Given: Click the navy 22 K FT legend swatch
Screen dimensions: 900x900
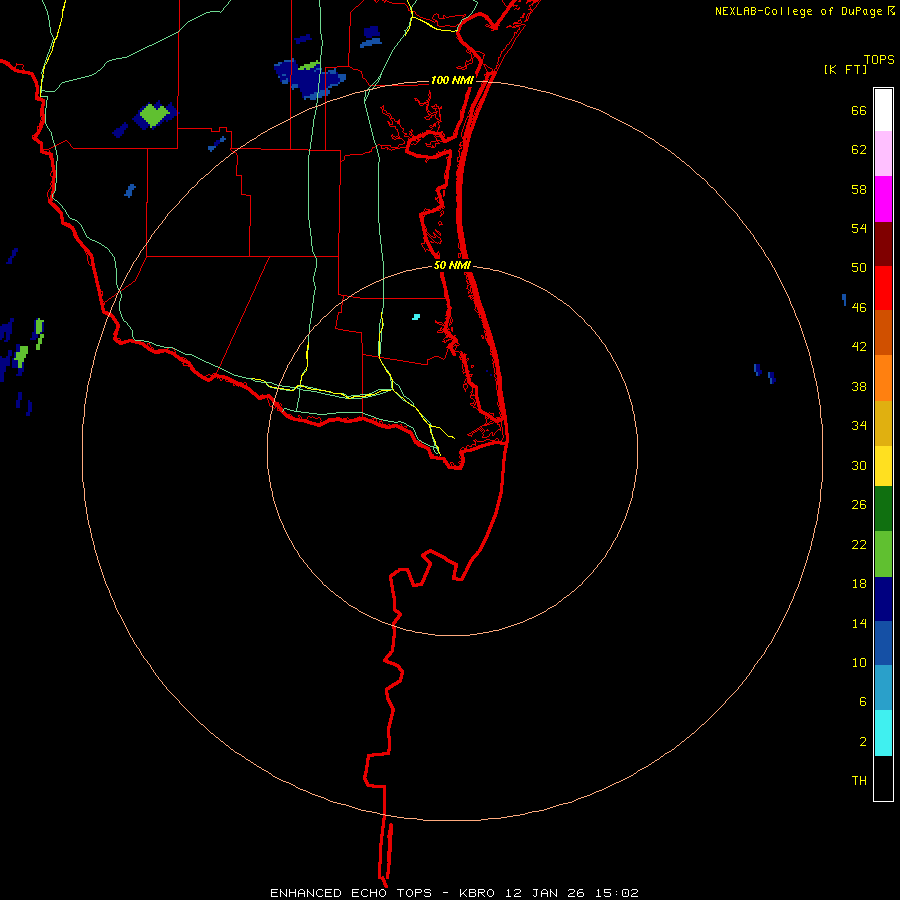Looking at the screenshot, I should click(x=883, y=599).
